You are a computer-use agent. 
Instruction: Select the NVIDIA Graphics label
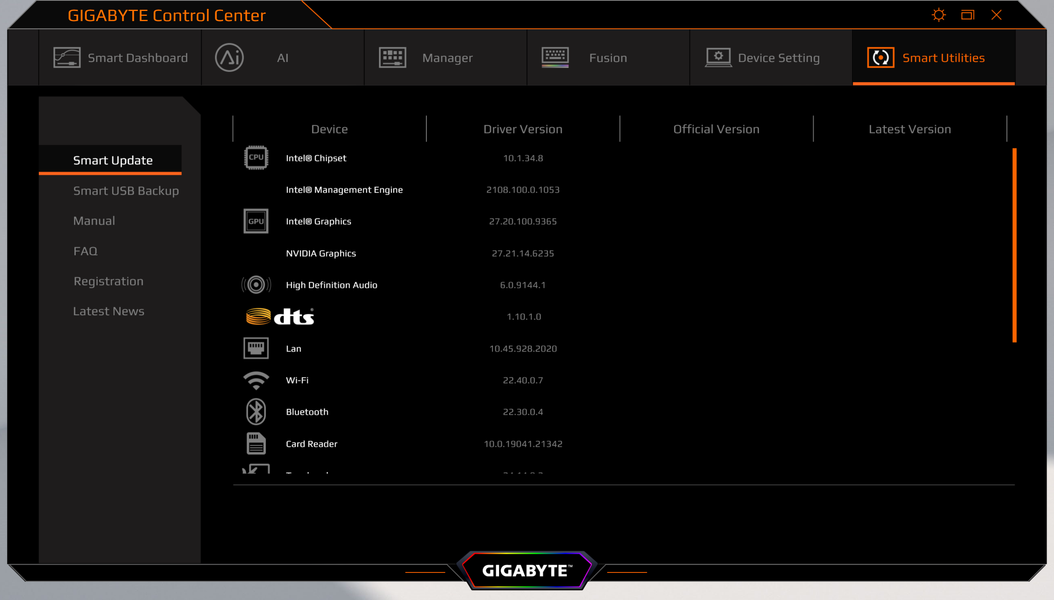tap(321, 253)
